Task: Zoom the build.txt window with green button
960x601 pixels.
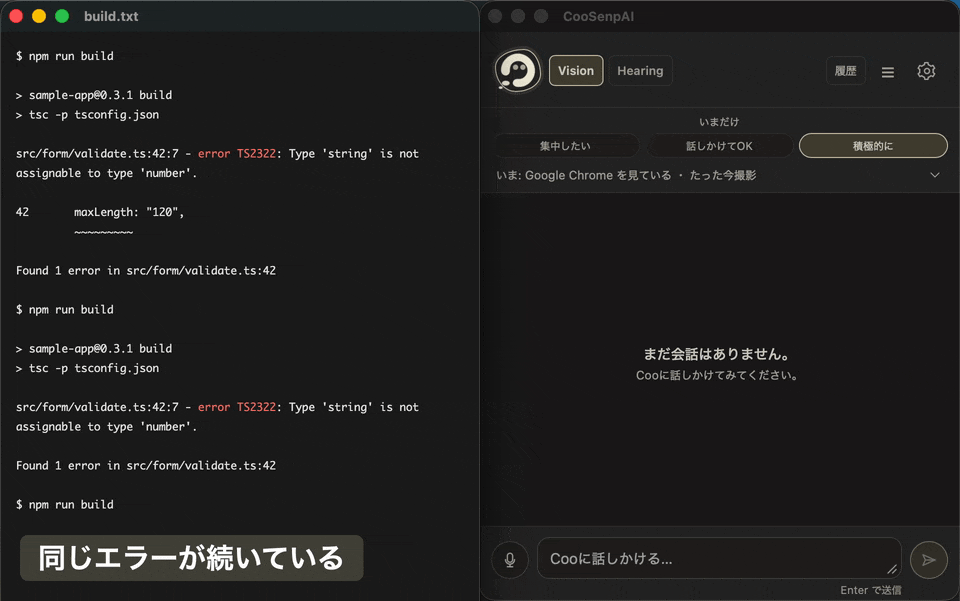Action: click(62, 16)
